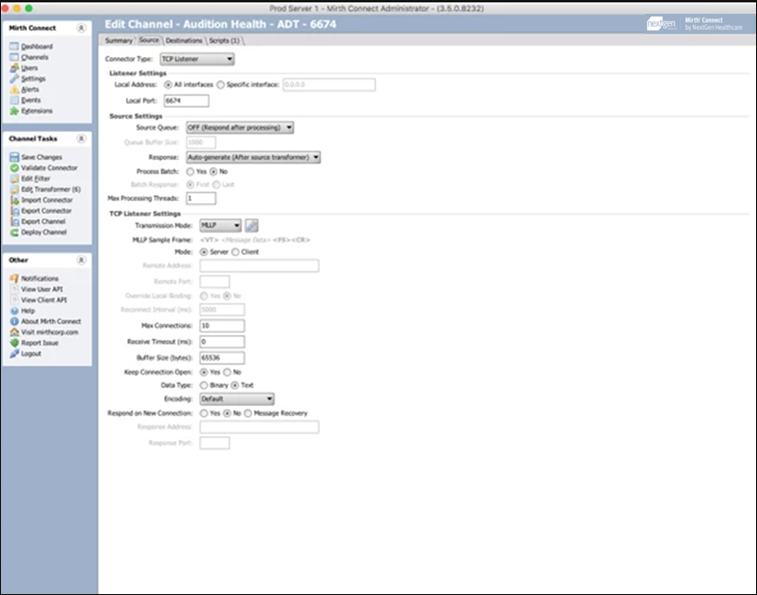The image size is (757, 595).
Task: Collapse the Channel Tasks panel
Action: coord(81,139)
